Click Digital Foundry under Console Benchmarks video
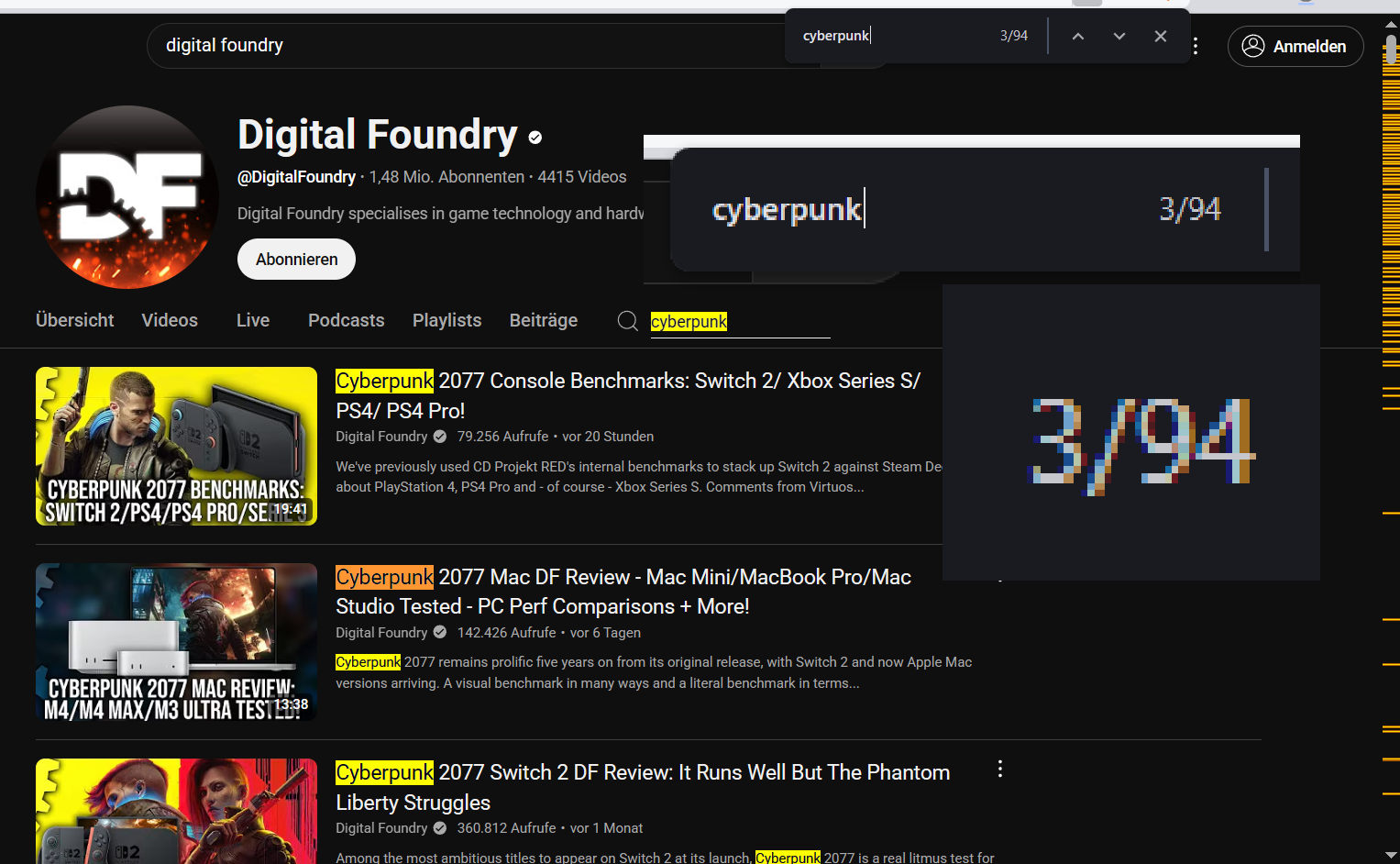 coord(381,437)
